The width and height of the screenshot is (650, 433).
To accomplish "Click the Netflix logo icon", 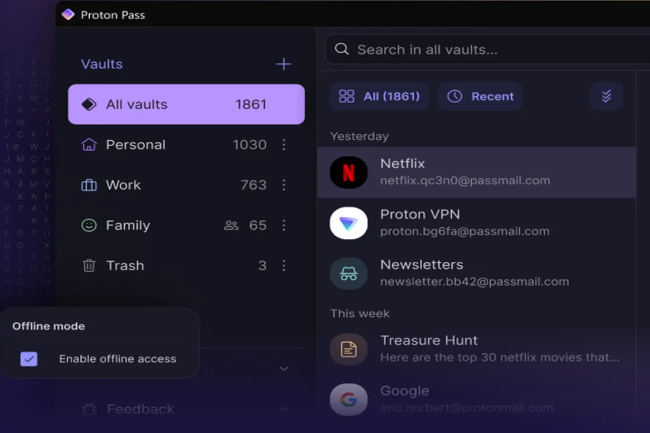I will click(x=349, y=172).
